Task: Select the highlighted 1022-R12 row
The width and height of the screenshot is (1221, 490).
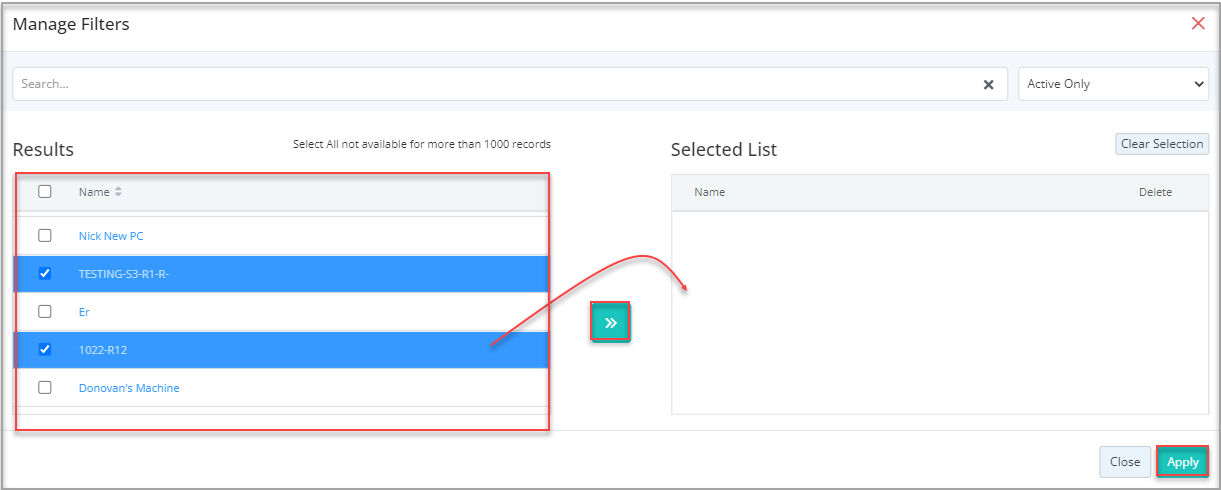Action: pos(282,350)
